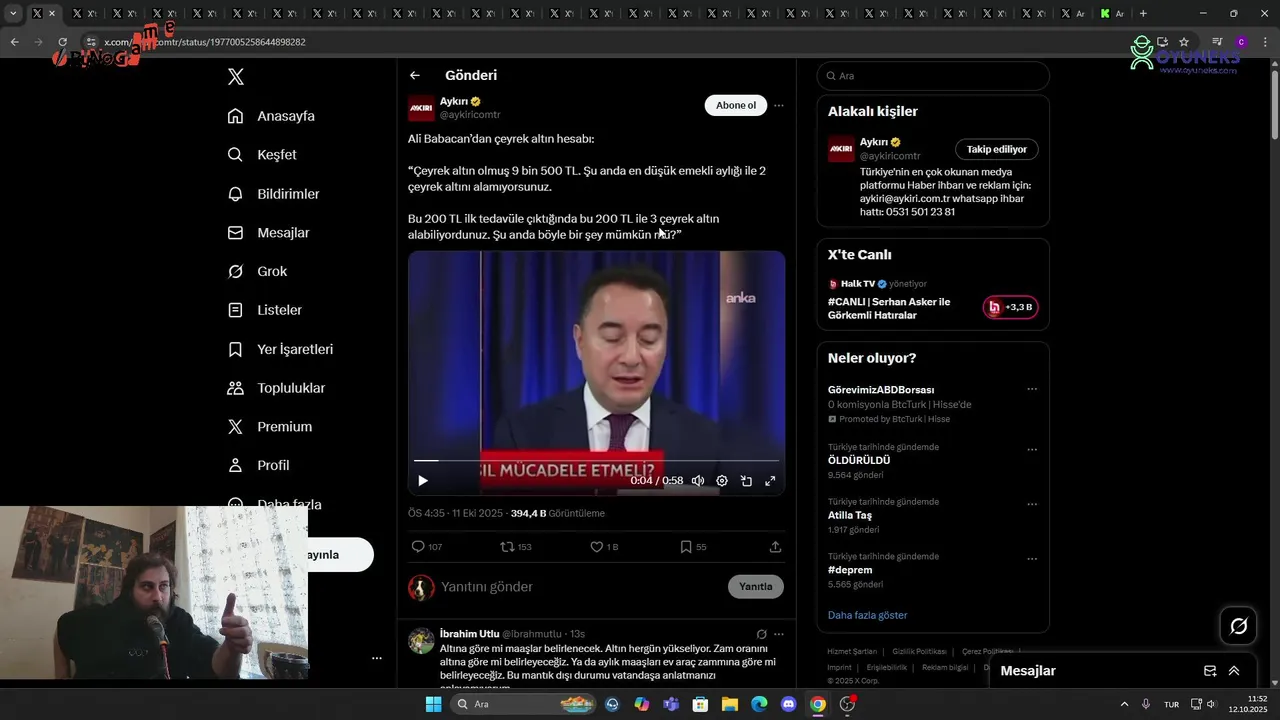Open video settings gear
Image resolution: width=1280 pixels, height=720 pixels.
pos(722,481)
